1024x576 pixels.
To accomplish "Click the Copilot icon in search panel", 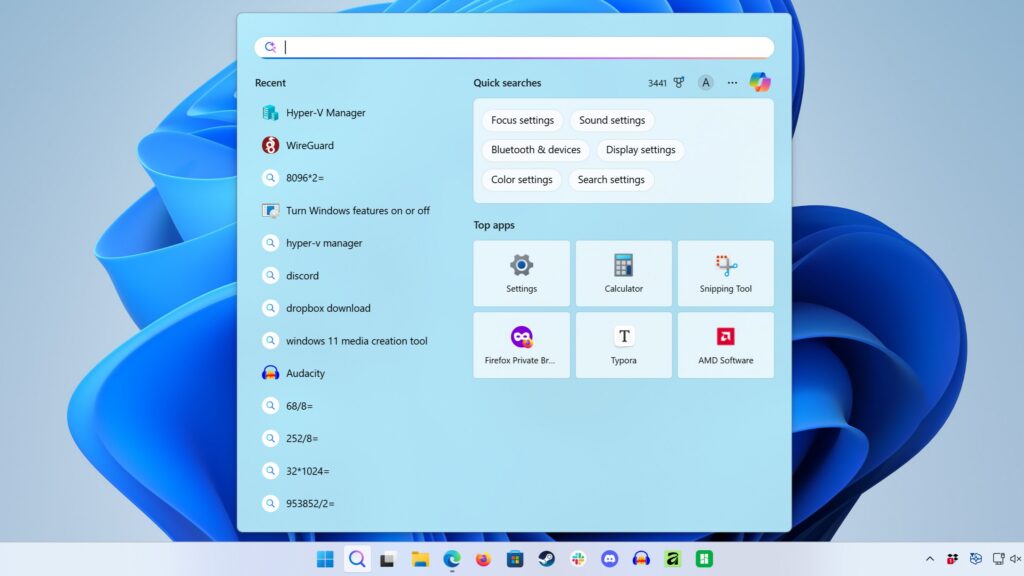I will pyautogui.click(x=760, y=83).
